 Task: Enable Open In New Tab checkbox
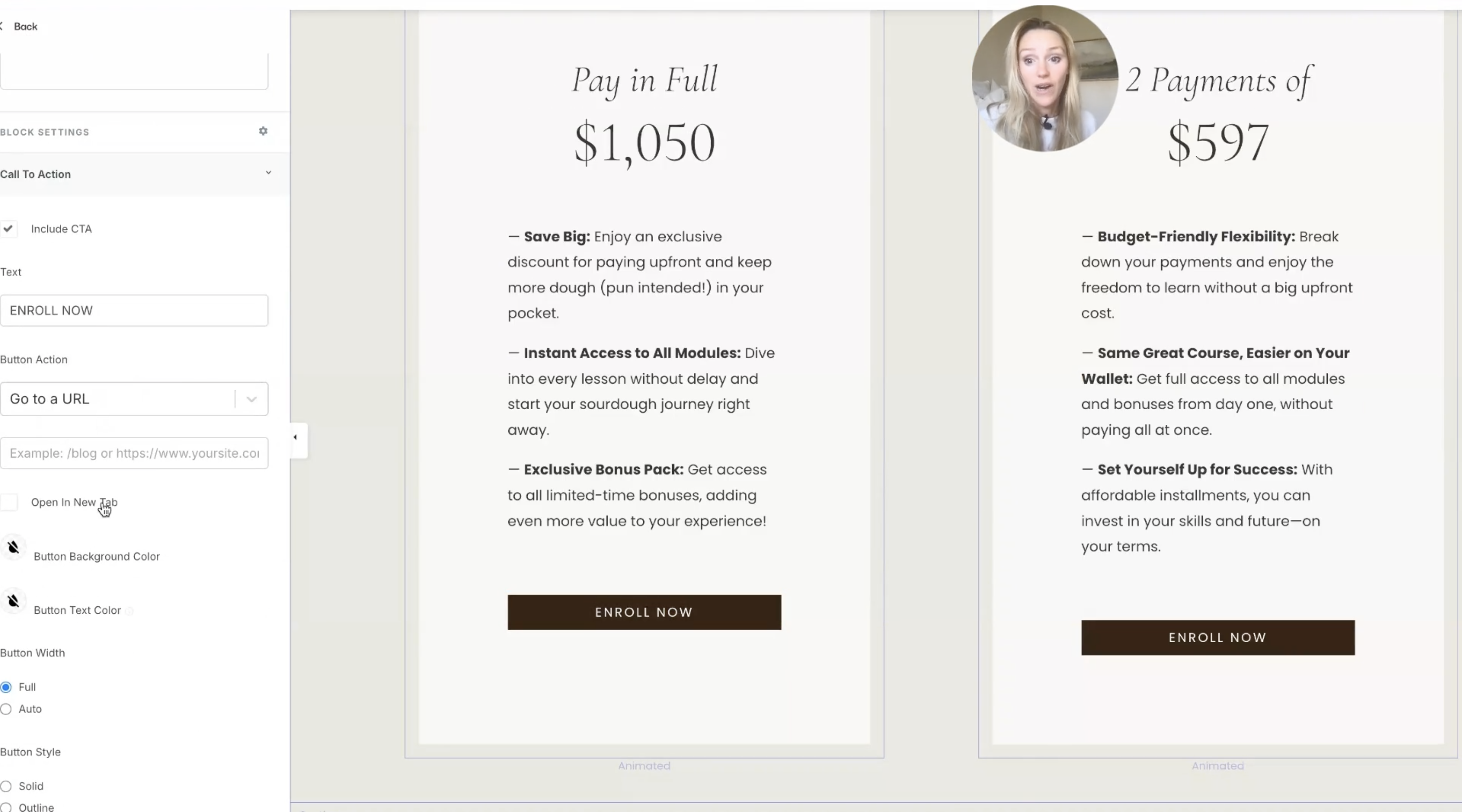[x=9, y=502]
